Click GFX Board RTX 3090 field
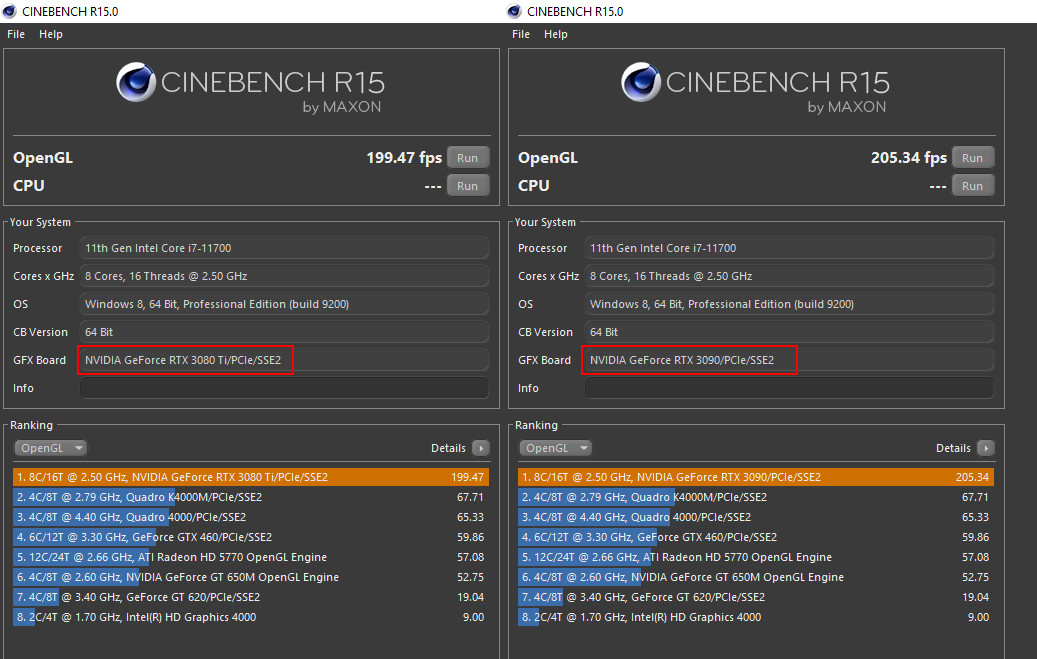This screenshot has height=659, width=1037. [x=789, y=360]
